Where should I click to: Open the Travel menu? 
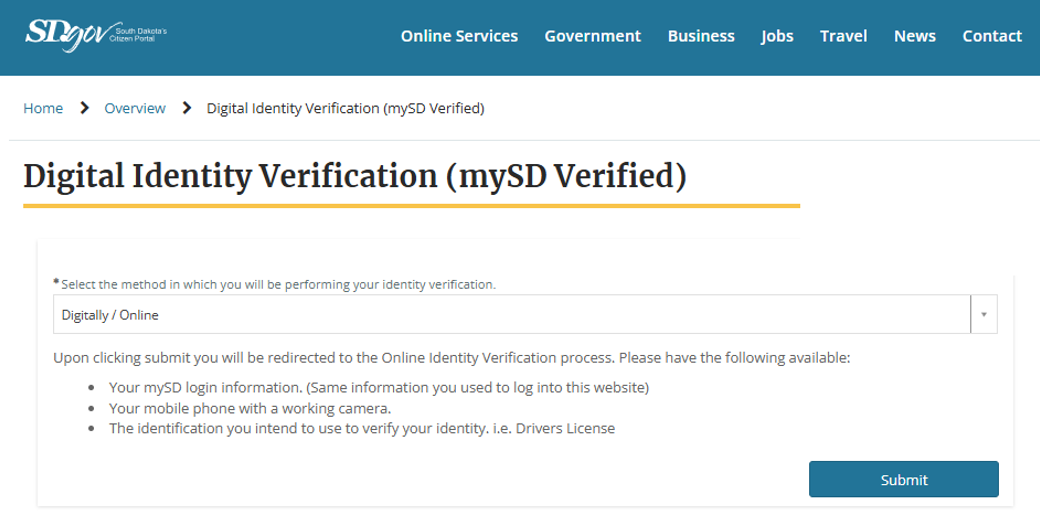click(843, 36)
